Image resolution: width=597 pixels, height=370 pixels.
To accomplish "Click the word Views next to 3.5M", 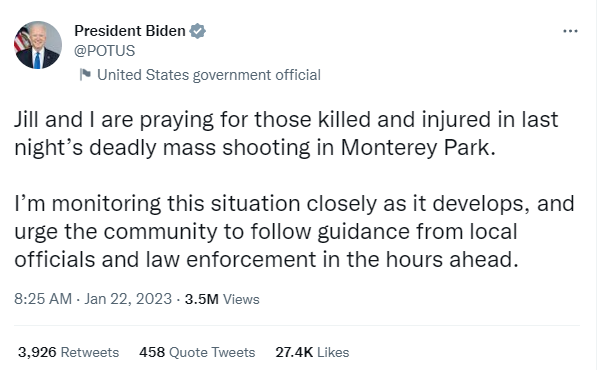I will [241, 299].
